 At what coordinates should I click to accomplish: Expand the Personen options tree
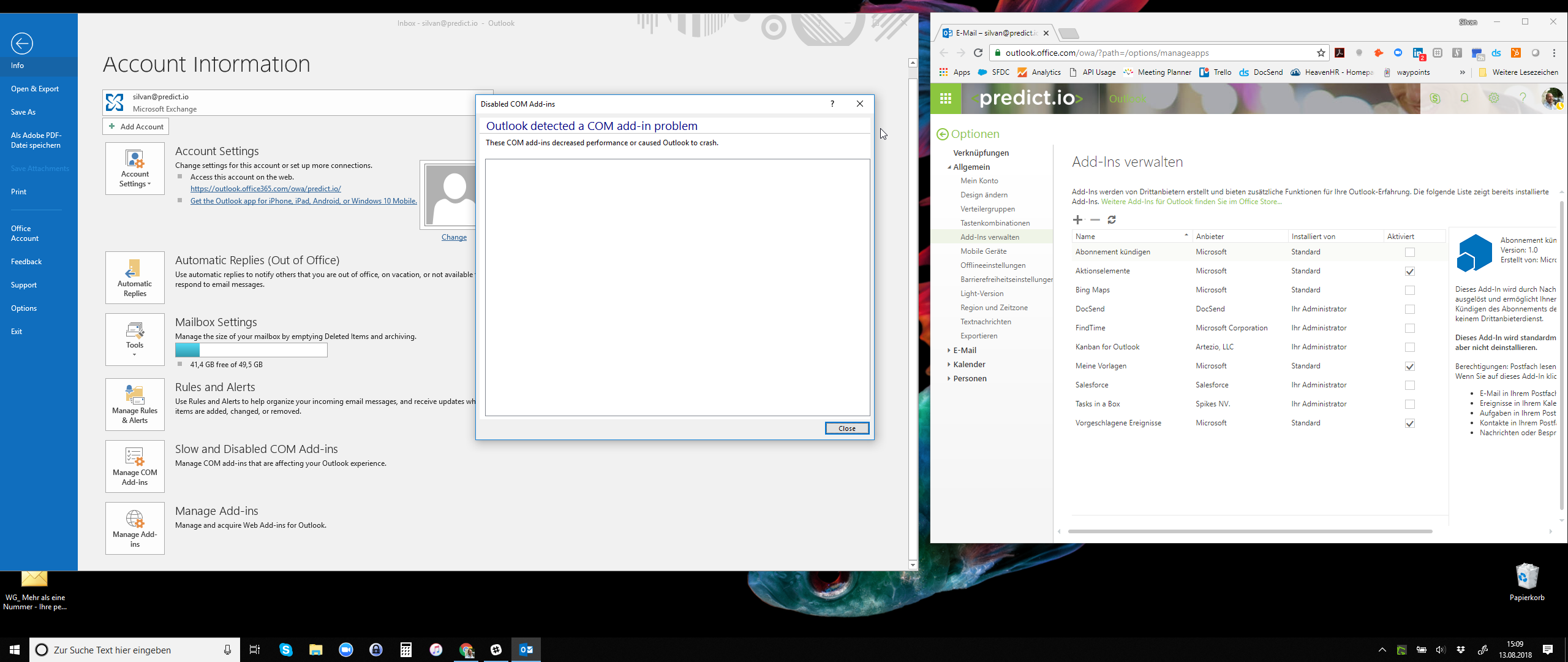tap(949, 378)
